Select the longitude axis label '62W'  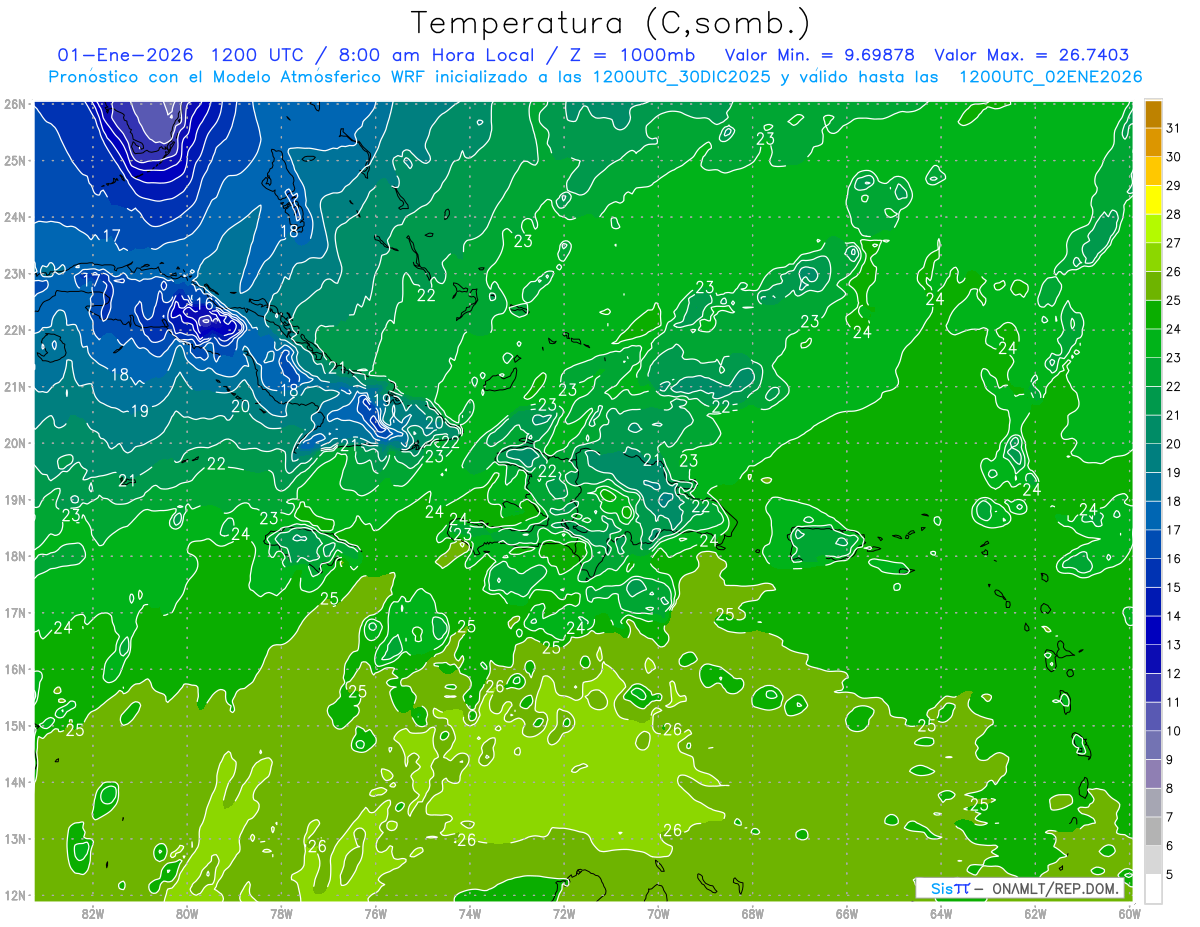coord(1035,913)
